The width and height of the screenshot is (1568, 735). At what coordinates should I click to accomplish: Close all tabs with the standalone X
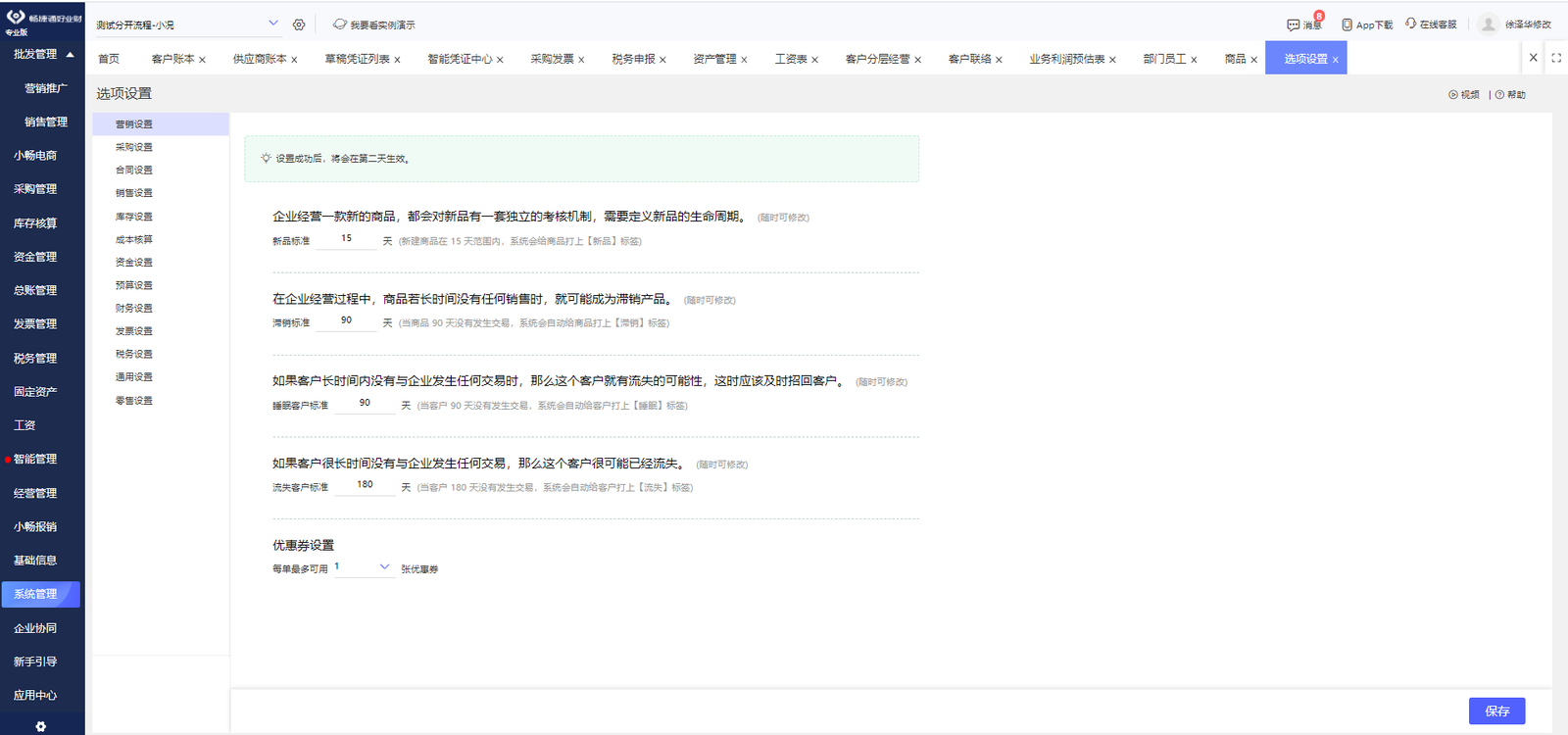1534,58
